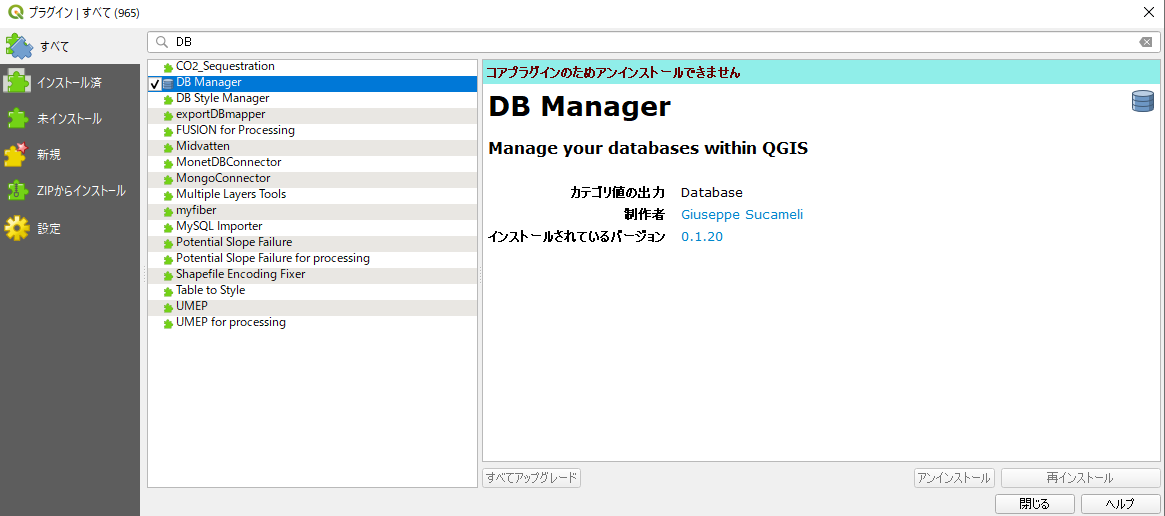1165x516 pixels.
Task: Open the 未インストール (Not installed) tab
Action: click(x=69, y=119)
